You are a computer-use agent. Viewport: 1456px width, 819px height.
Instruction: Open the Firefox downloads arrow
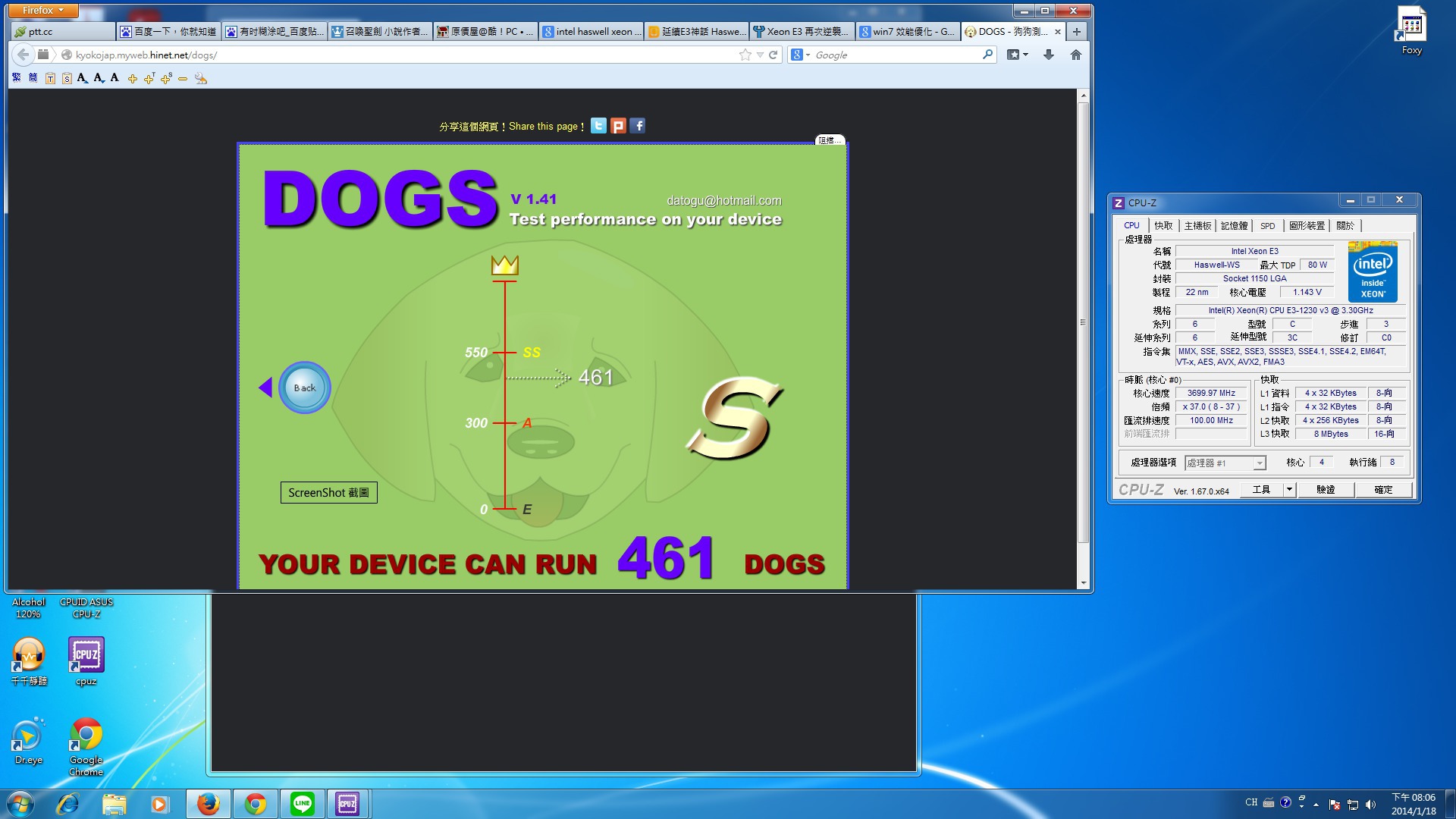(1049, 55)
